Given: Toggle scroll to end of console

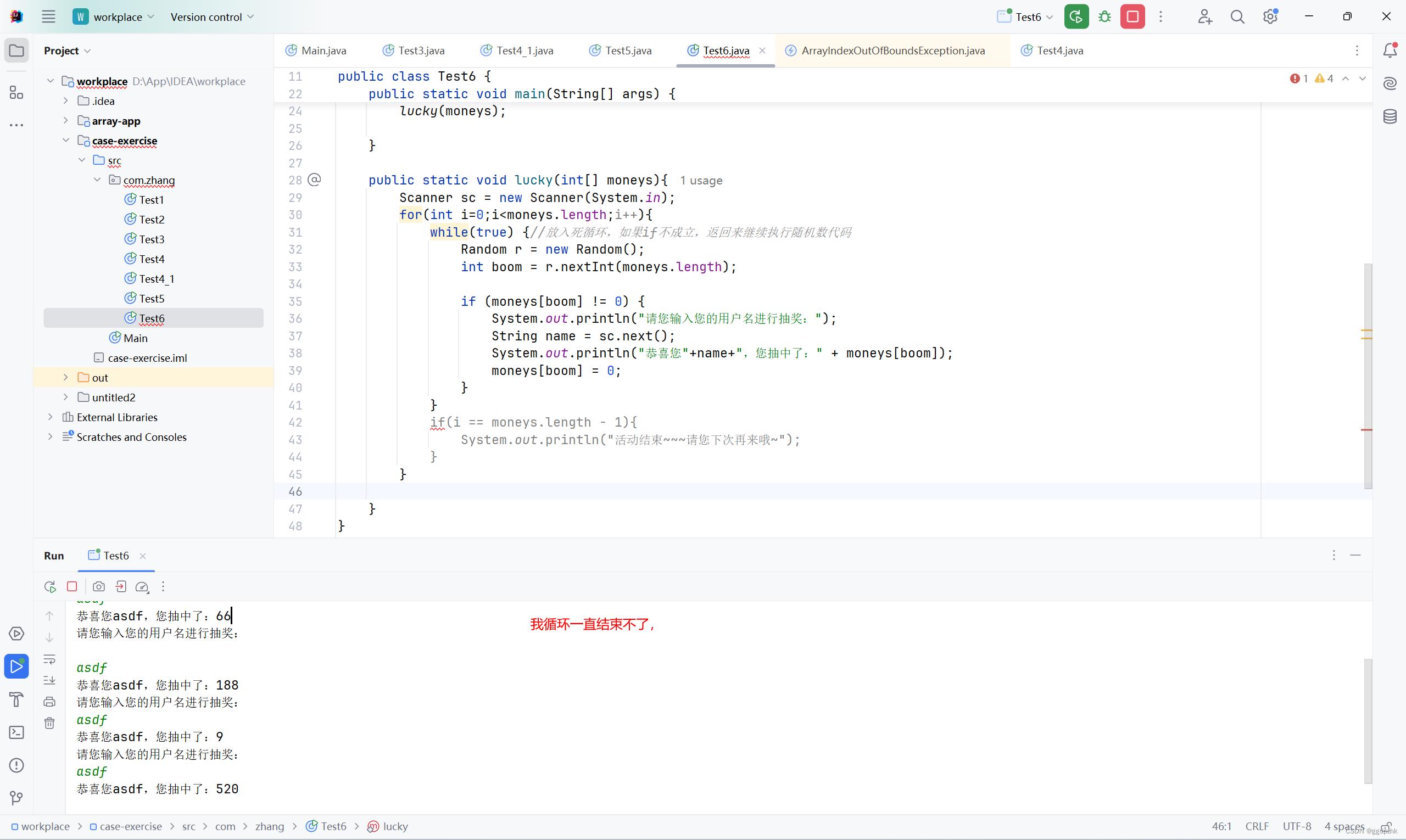Looking at the screenshot, I should coord(50,680).
